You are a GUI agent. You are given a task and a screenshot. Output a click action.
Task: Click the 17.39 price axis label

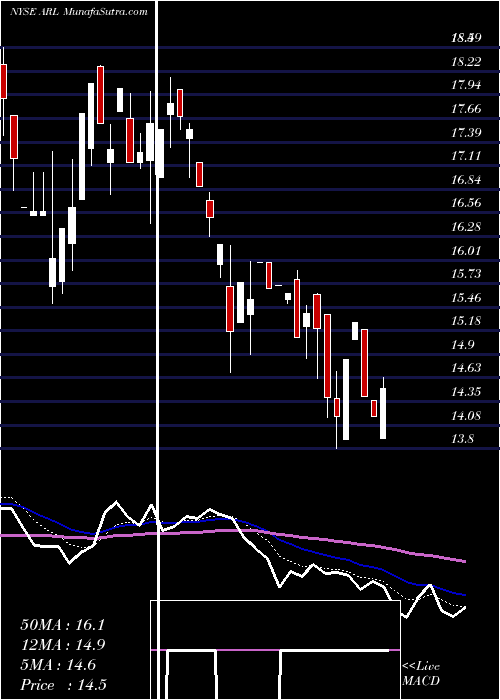tap(466, 133)
